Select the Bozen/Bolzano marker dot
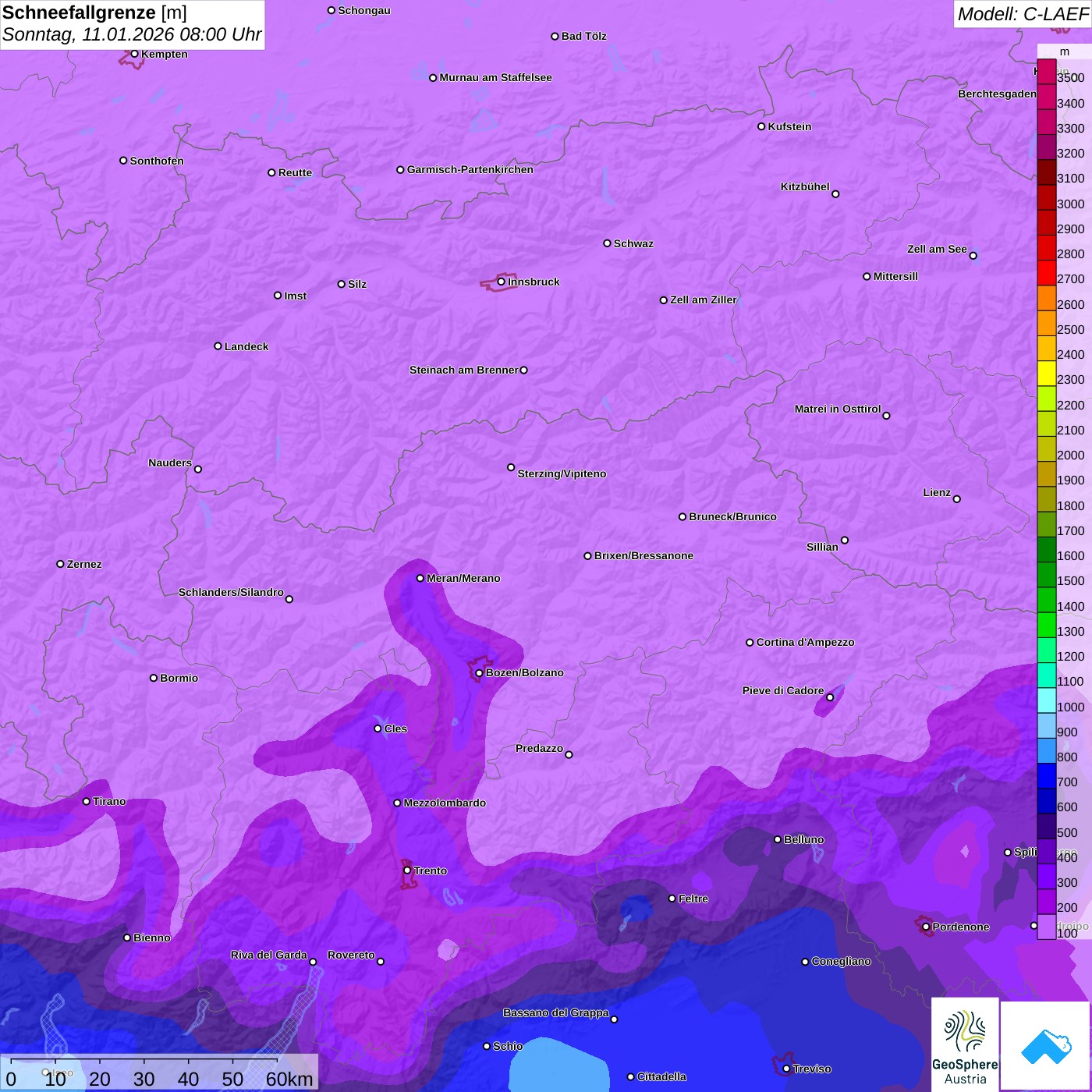 click(x=479, y=673)
